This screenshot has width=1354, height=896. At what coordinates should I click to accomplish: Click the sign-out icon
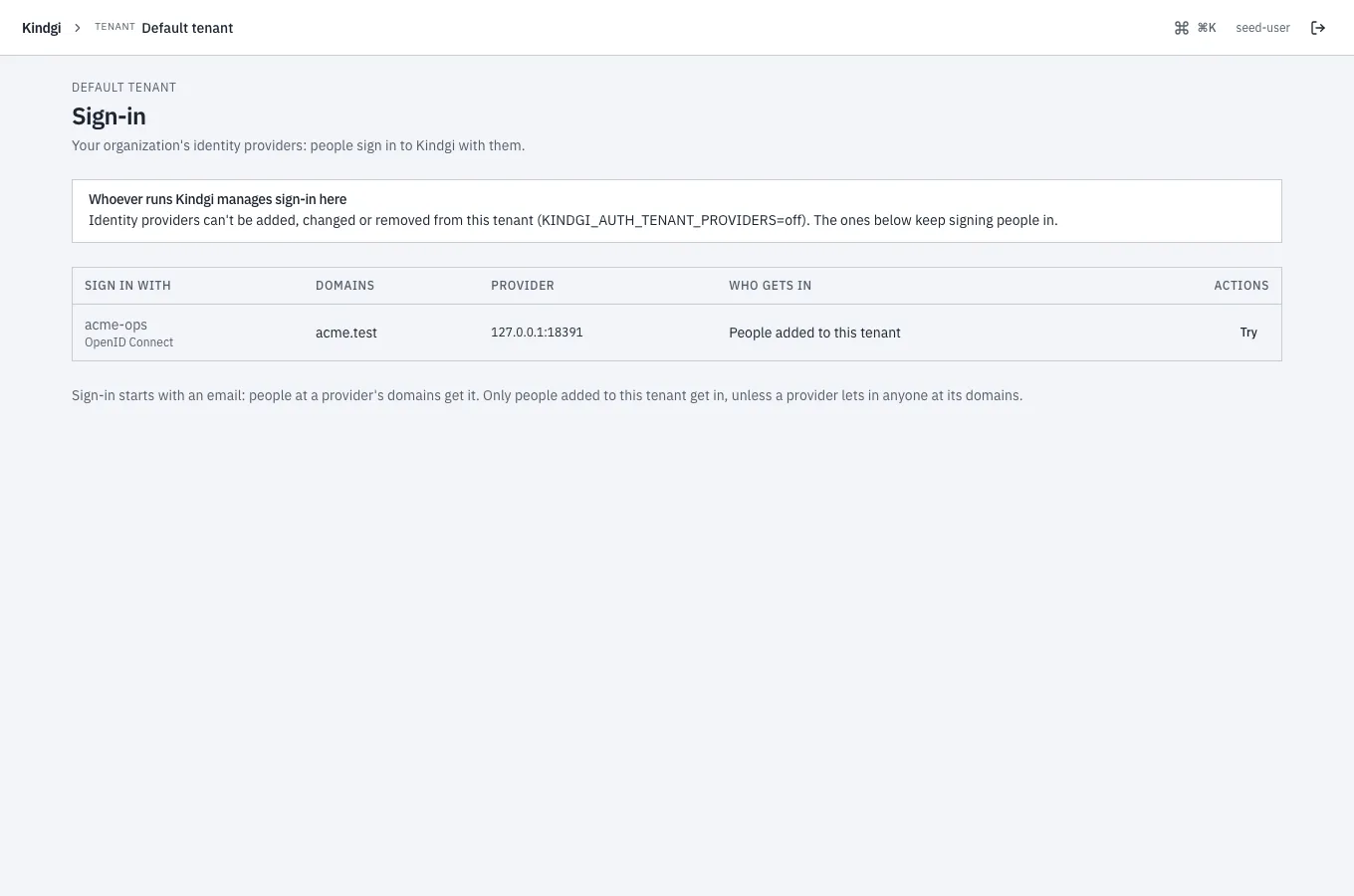[1318, 28]
